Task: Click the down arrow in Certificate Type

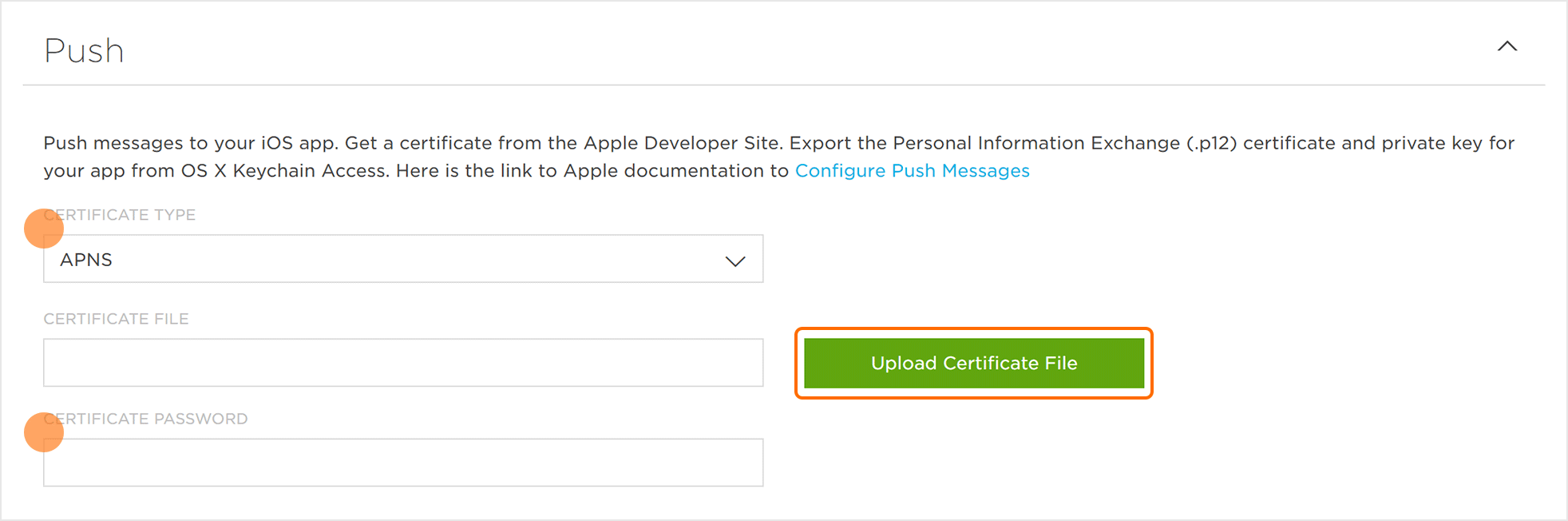Action: point(735,261)
